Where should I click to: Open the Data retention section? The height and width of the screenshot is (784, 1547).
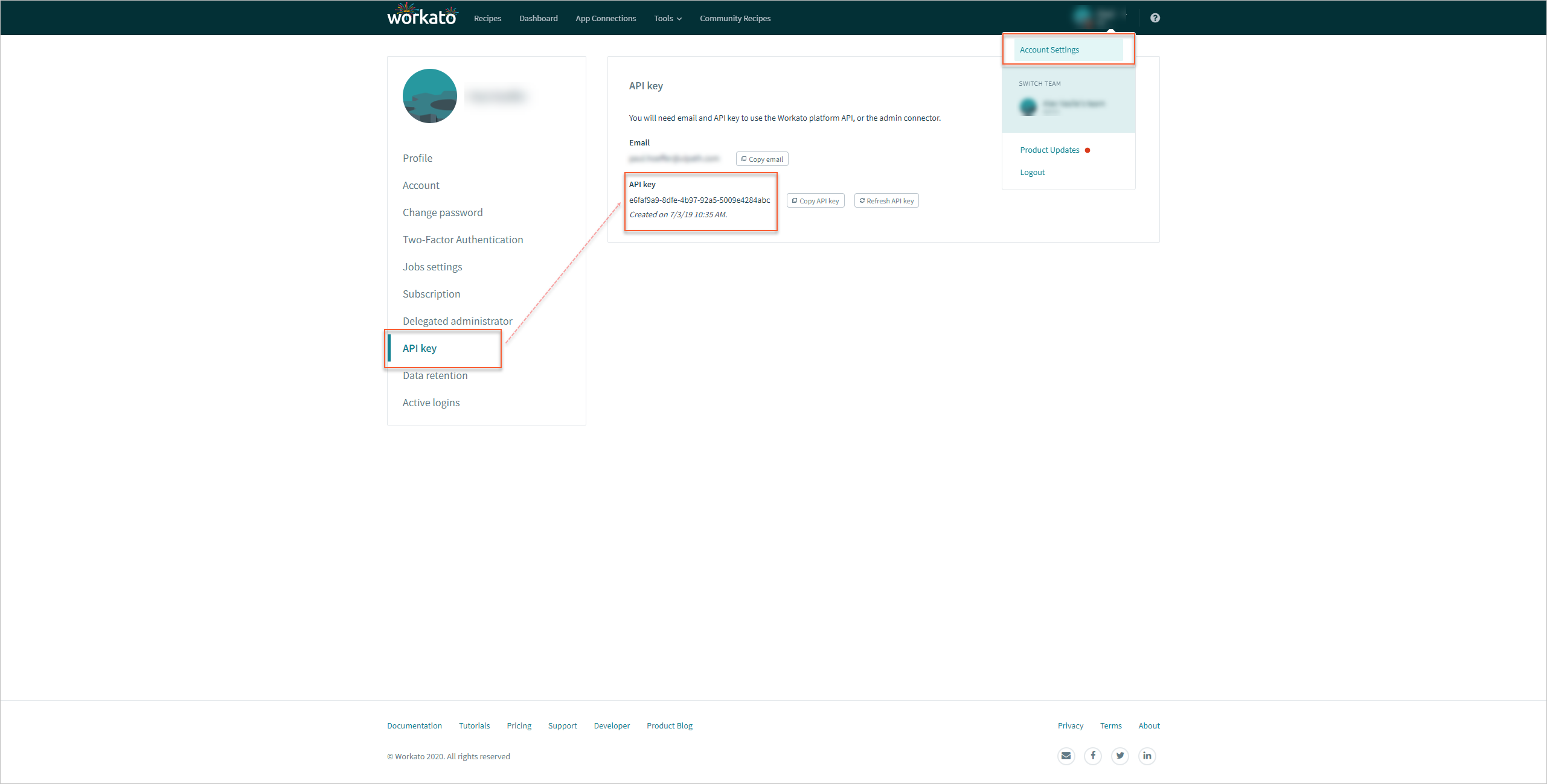tap(435, 375)
